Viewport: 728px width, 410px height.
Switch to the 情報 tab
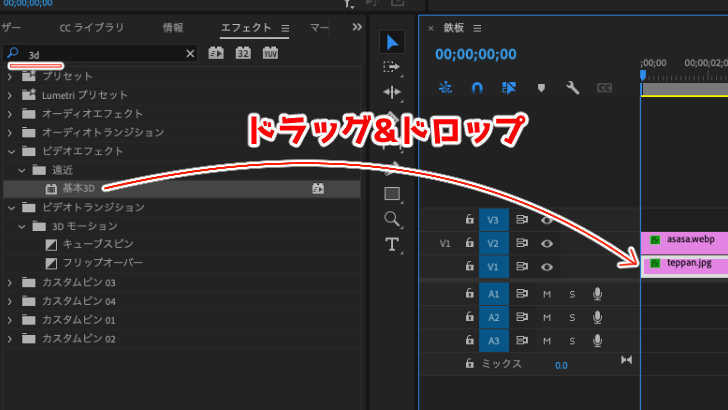(x=173, y=28)
